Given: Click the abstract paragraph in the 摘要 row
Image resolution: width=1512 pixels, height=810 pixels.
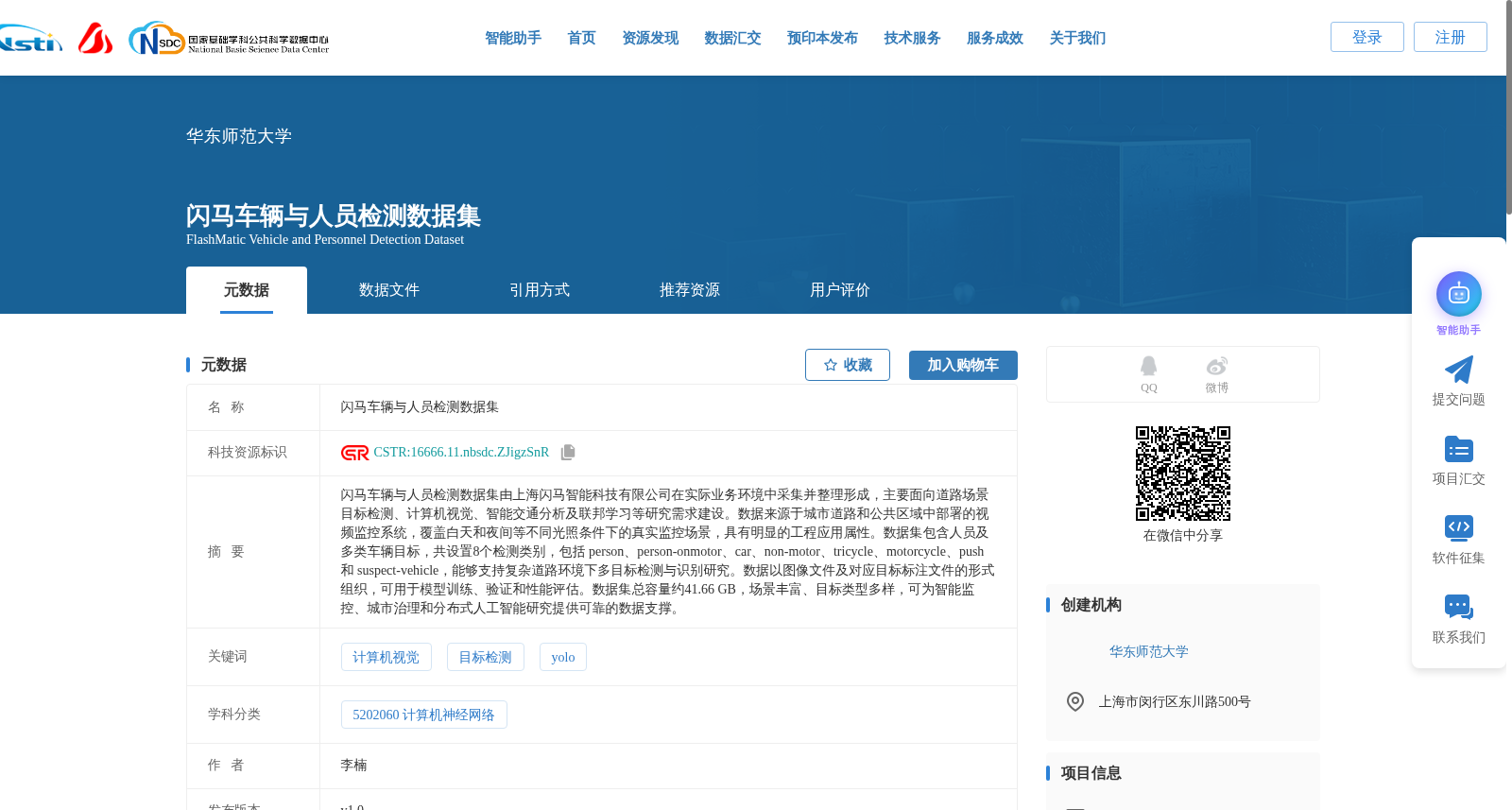Looking at the screenshot, I should pos(668,552).
